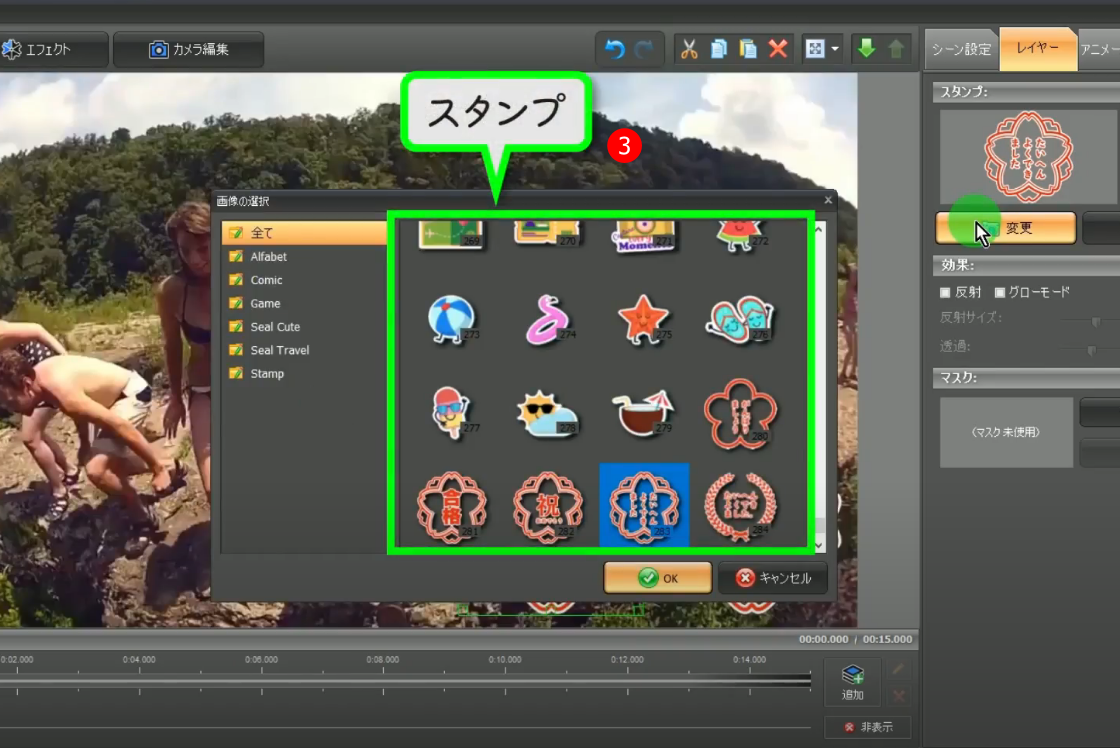Click the undo arrow icon
Viewport: 1120px width, 748px height.
pyautogui.click(x=615, y=49)
